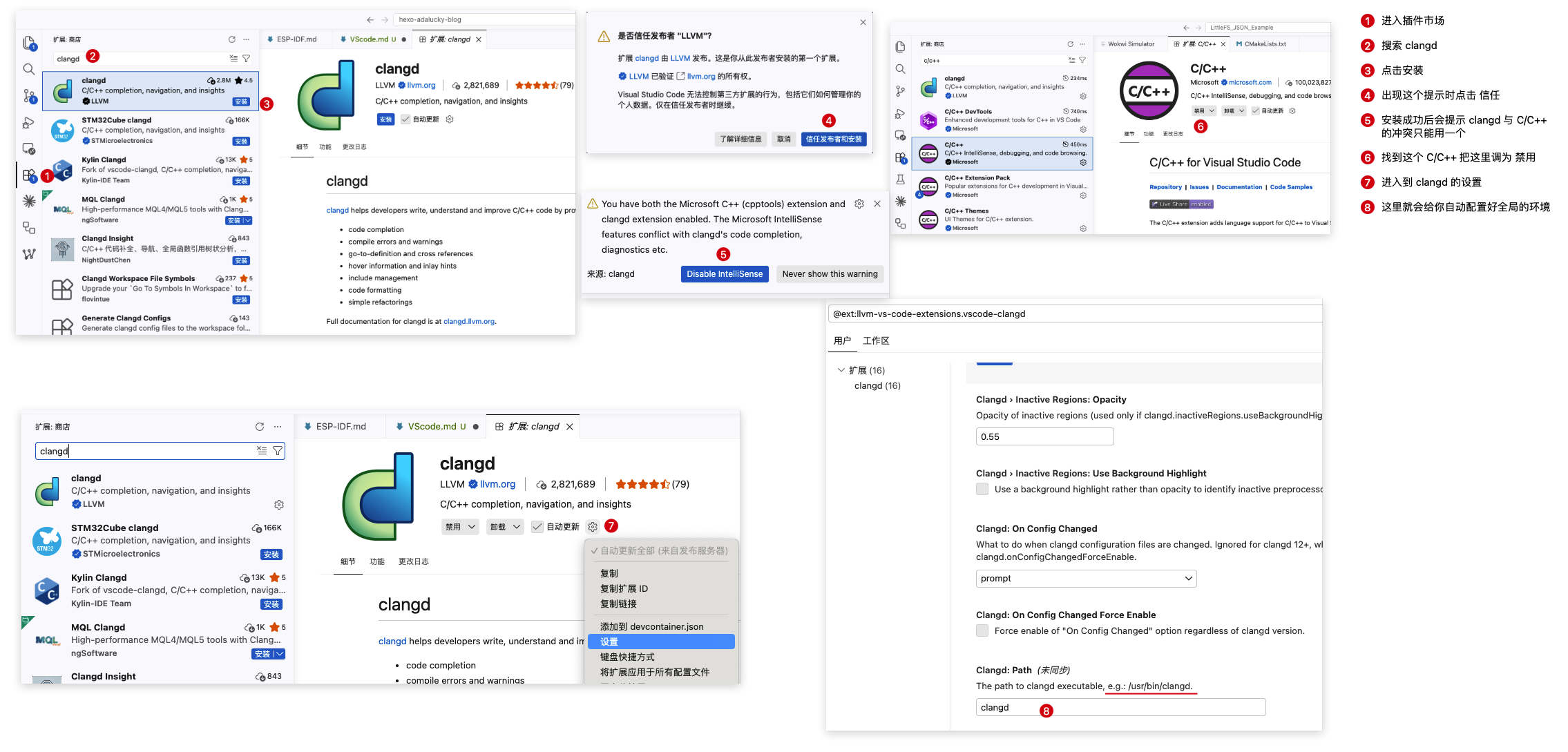Image resolution: width=1568 pixels, height=752 pixels.
Task: Click the Extensions icon in the hexo-adalucky-blog window
Action: tap(29, 175)
